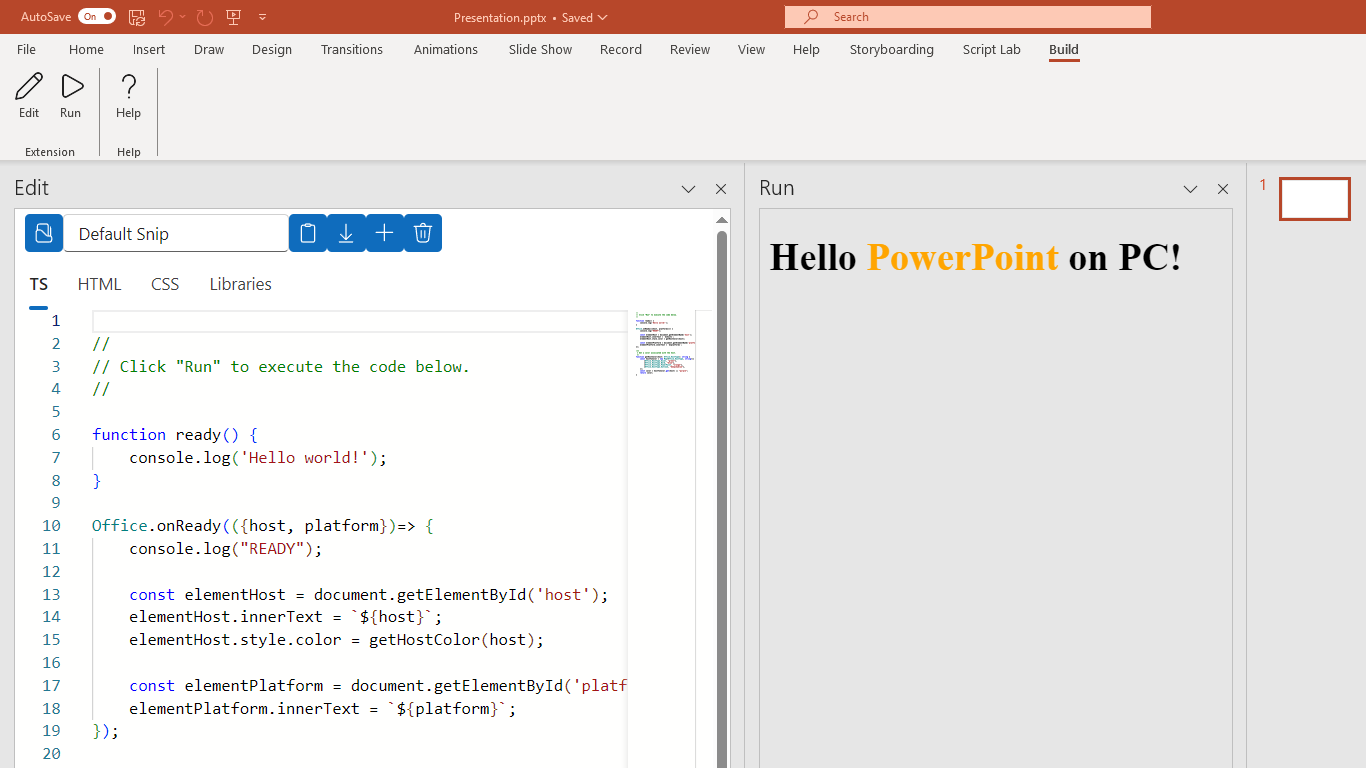Open the Animations ribbon tab
Screen dimensions: 1366x768
(446, 49)
